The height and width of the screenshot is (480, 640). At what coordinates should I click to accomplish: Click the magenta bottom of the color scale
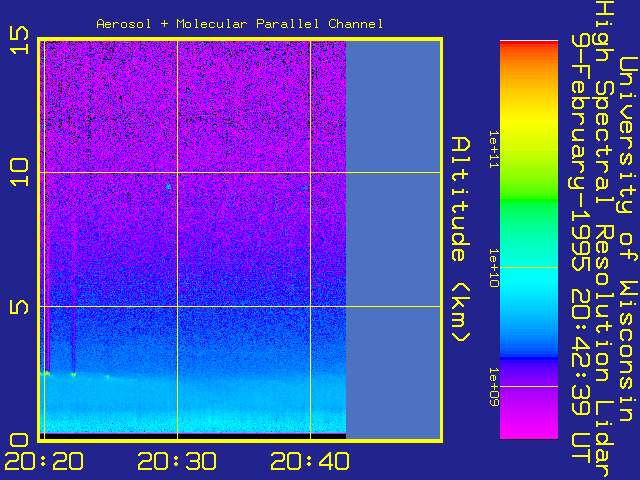[x=529, y=427]
